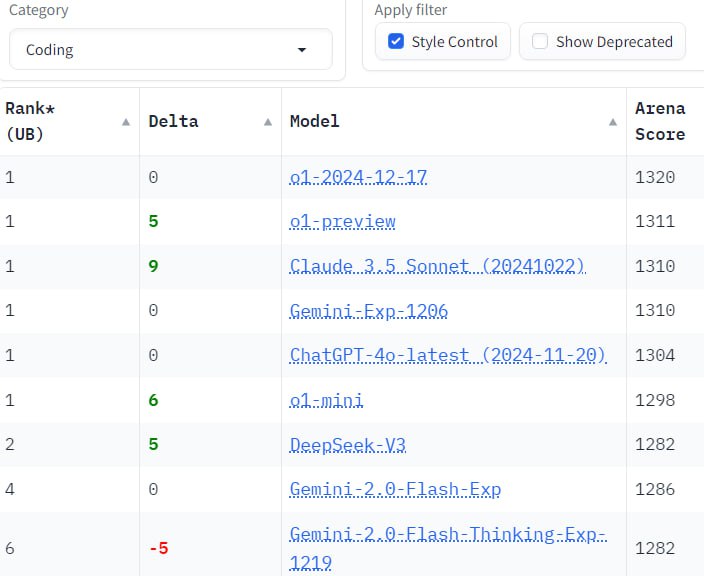Click the Delta column header label
Screen dimensions: 704x576
click(173, 121)
